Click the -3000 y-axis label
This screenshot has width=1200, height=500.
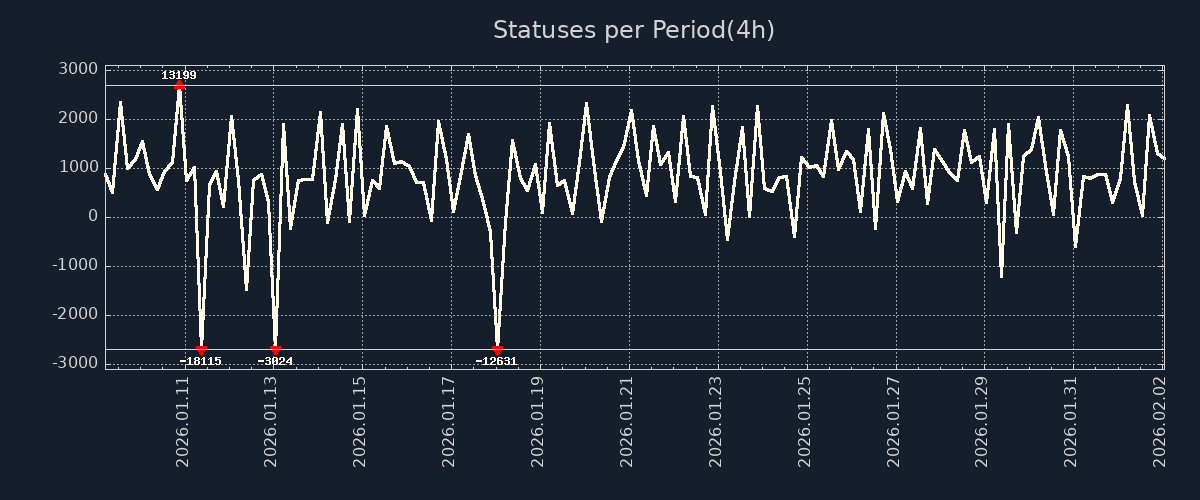[74, 363]
